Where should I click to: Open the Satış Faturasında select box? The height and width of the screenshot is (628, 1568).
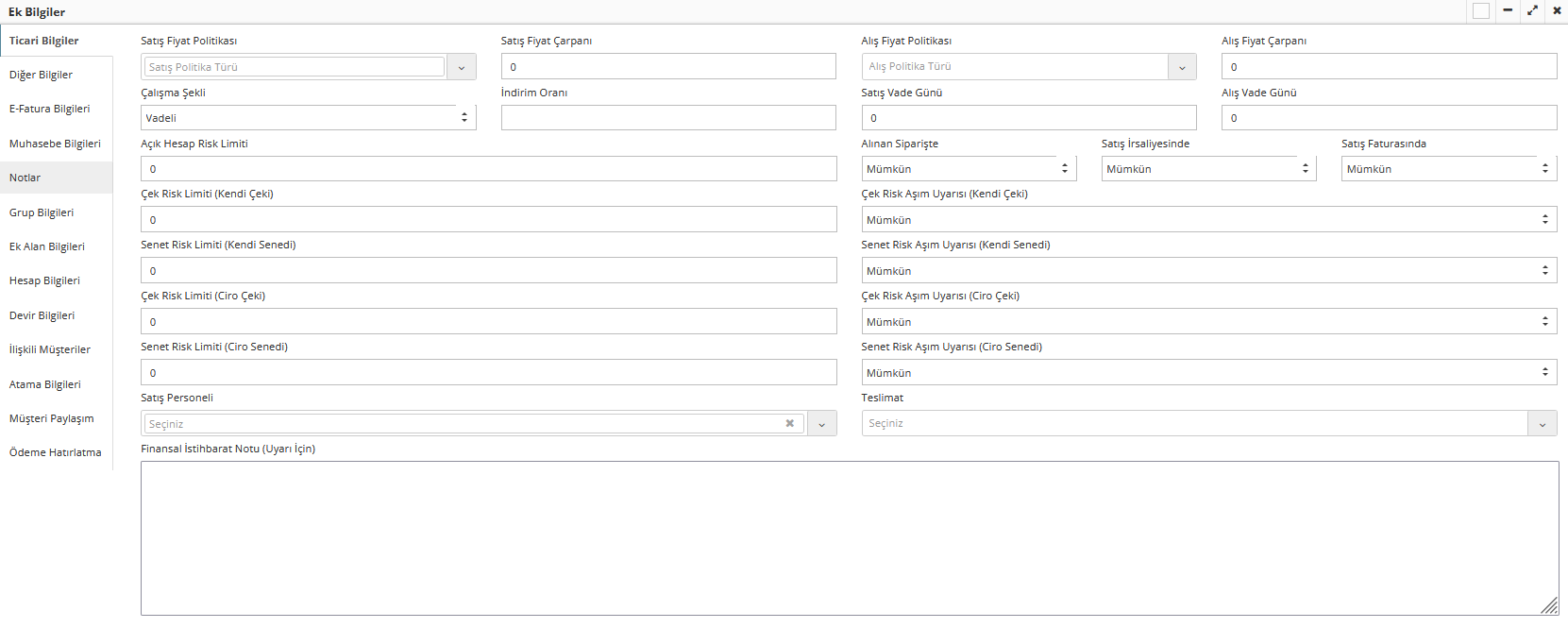(1448, 169)
